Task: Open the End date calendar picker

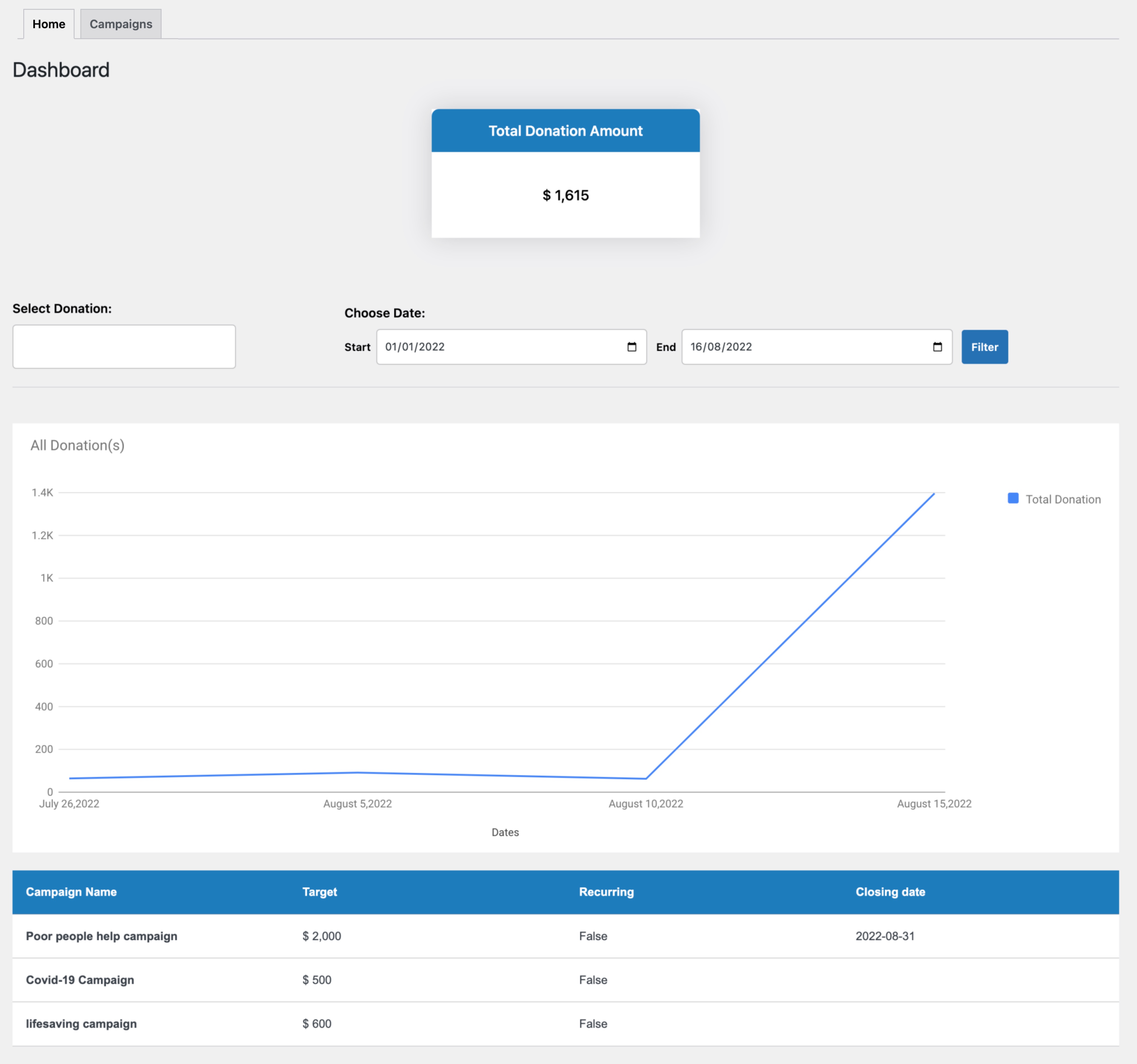Action: [937, 347]
